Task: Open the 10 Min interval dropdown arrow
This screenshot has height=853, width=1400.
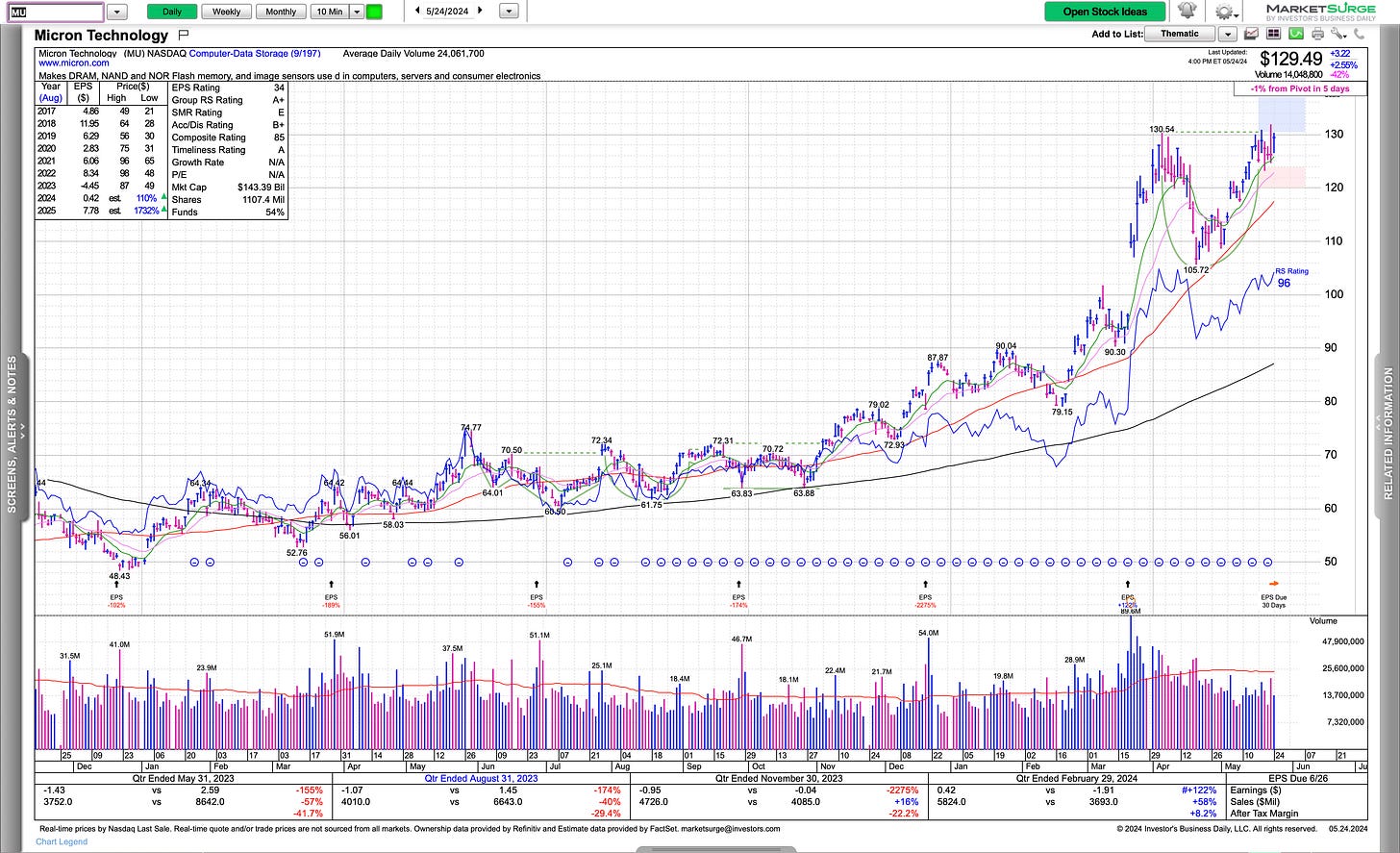Action: pyautogui.click(x=357, y=12)
